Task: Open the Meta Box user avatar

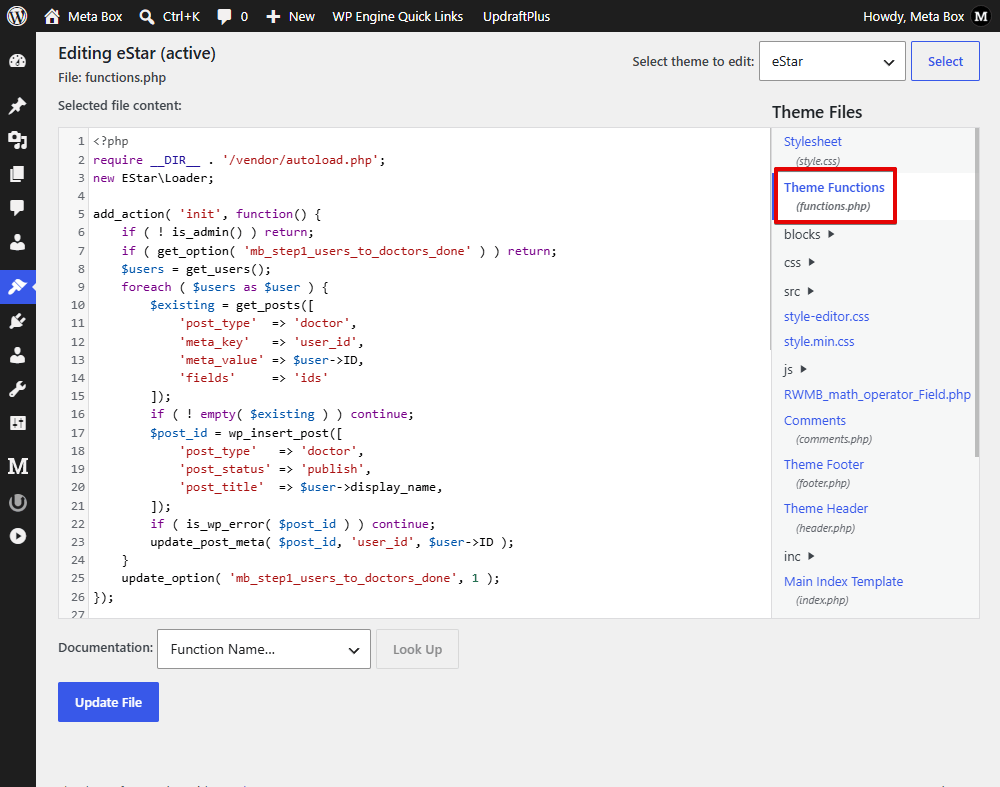Action: (x=981, y=17)
